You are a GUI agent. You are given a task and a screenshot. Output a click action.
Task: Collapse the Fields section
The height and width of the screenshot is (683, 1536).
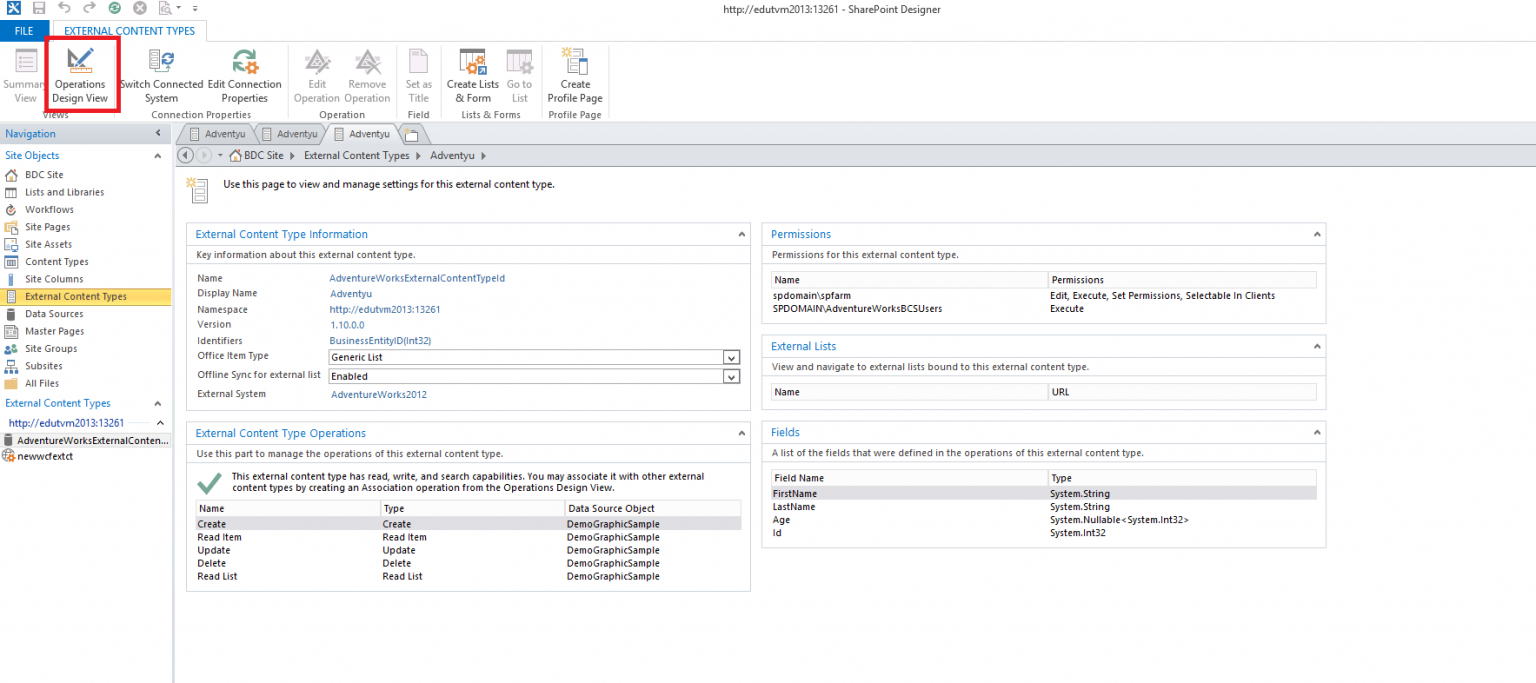point(1317,431)
